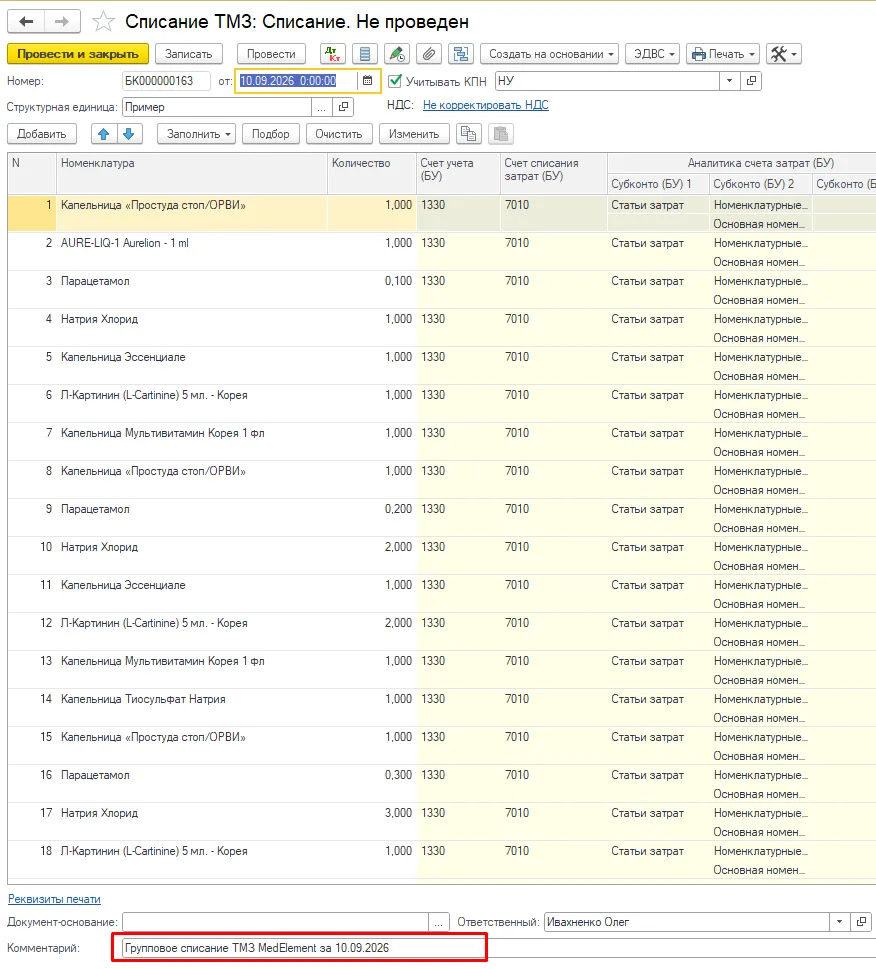Image resolution: width=876 pixels, height=969 pixels.
Task: Click into the Комментарий input field
Action: [x=303, y=947]
